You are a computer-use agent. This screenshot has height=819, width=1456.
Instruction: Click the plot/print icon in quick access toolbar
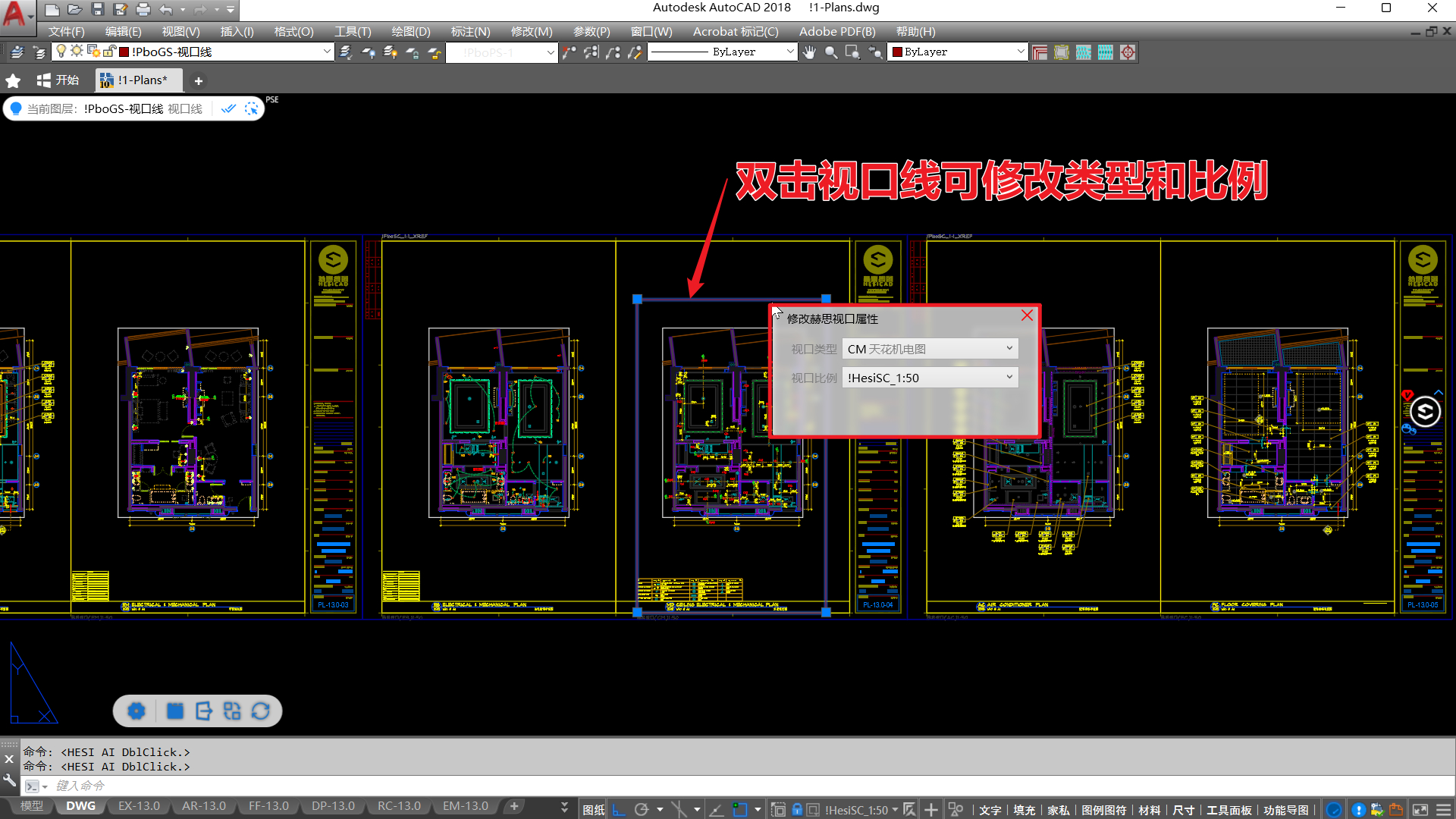tap(143, 9)
